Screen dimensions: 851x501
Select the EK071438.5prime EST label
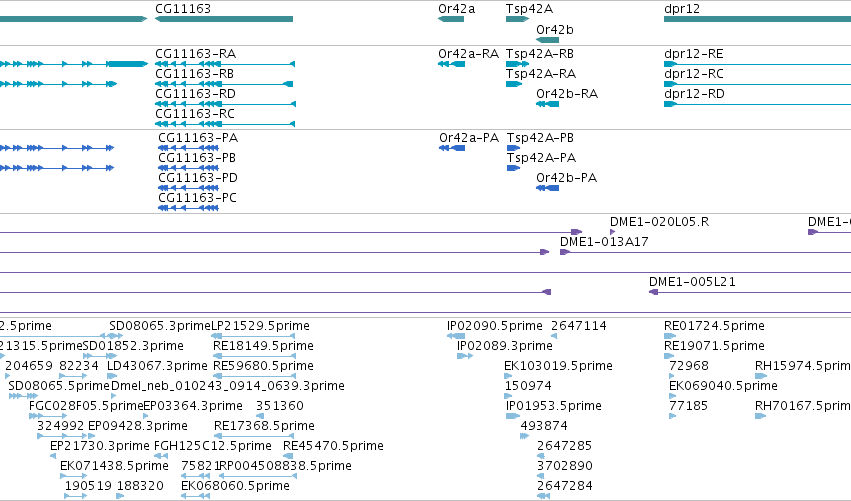coord(115,467)
